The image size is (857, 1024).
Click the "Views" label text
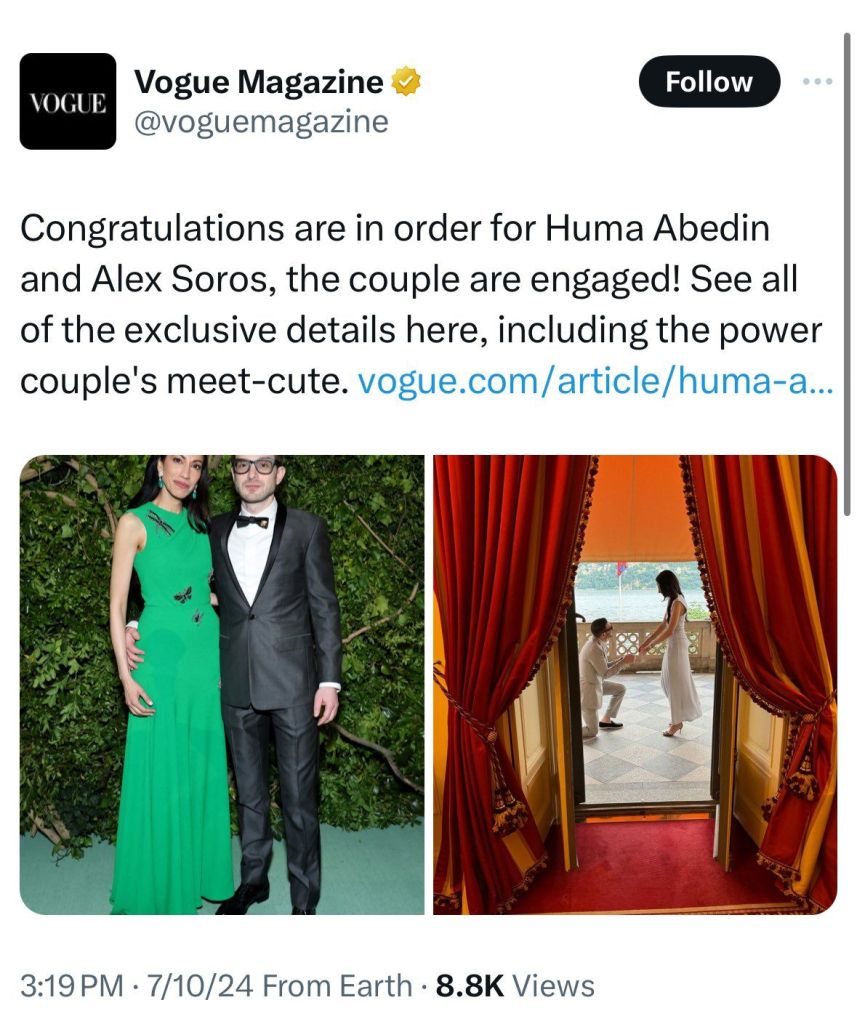pos(553,985)
